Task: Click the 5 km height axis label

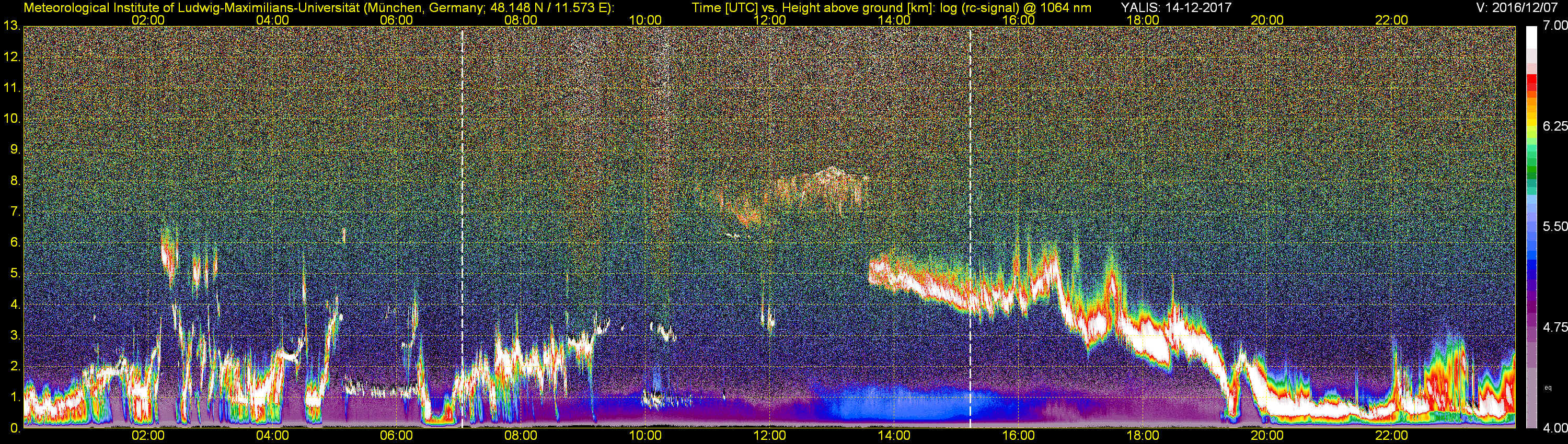Action: 15,274
